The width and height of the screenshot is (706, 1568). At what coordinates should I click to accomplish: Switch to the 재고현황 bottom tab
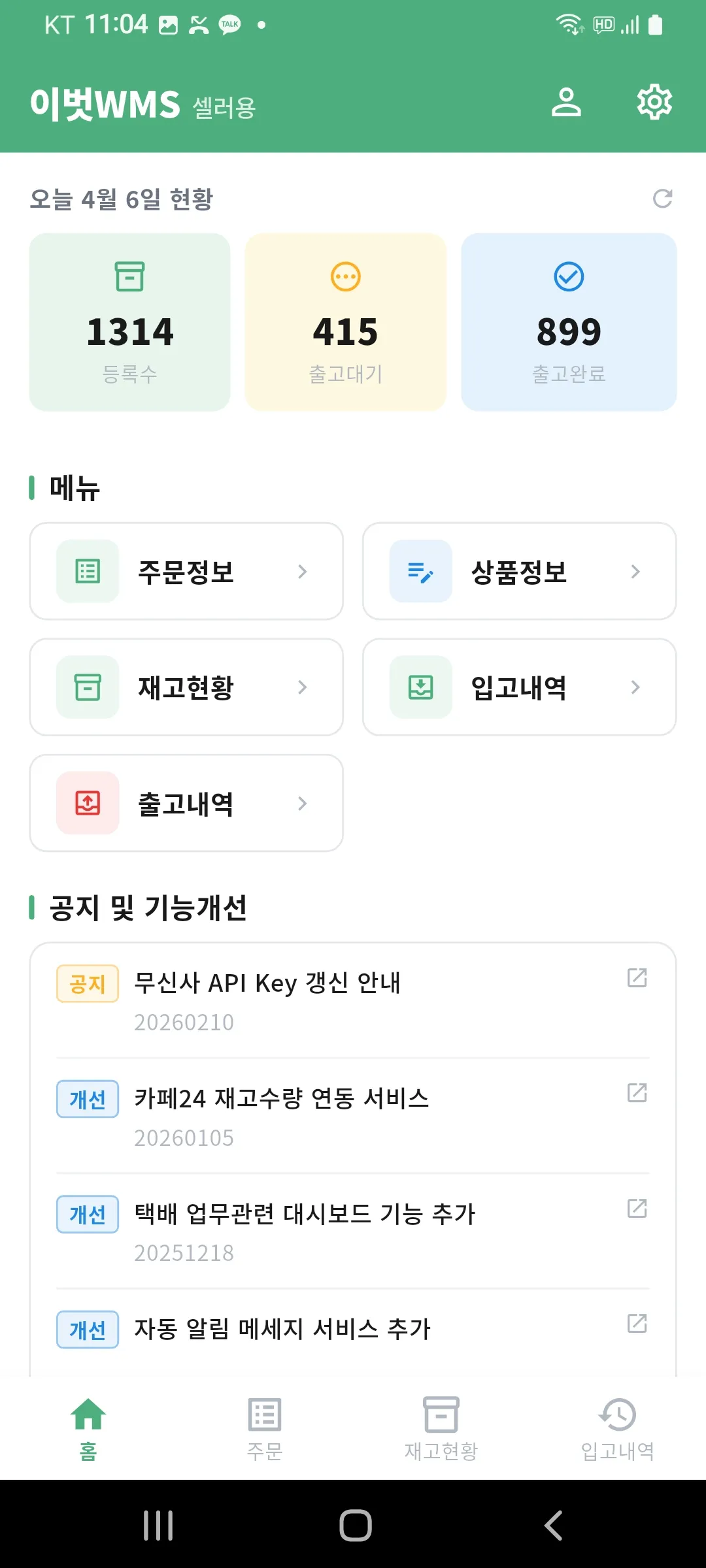[441, 1428]
